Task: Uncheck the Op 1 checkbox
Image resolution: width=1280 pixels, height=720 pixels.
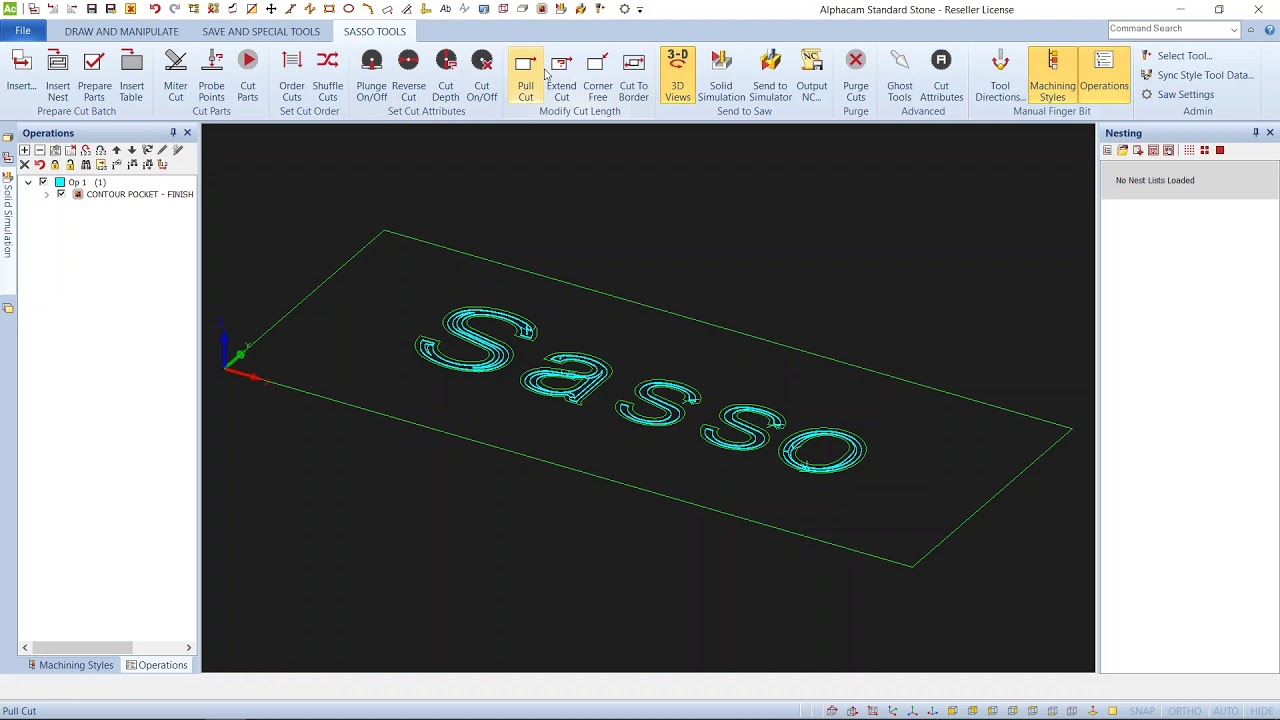Action: coord(43,182)
